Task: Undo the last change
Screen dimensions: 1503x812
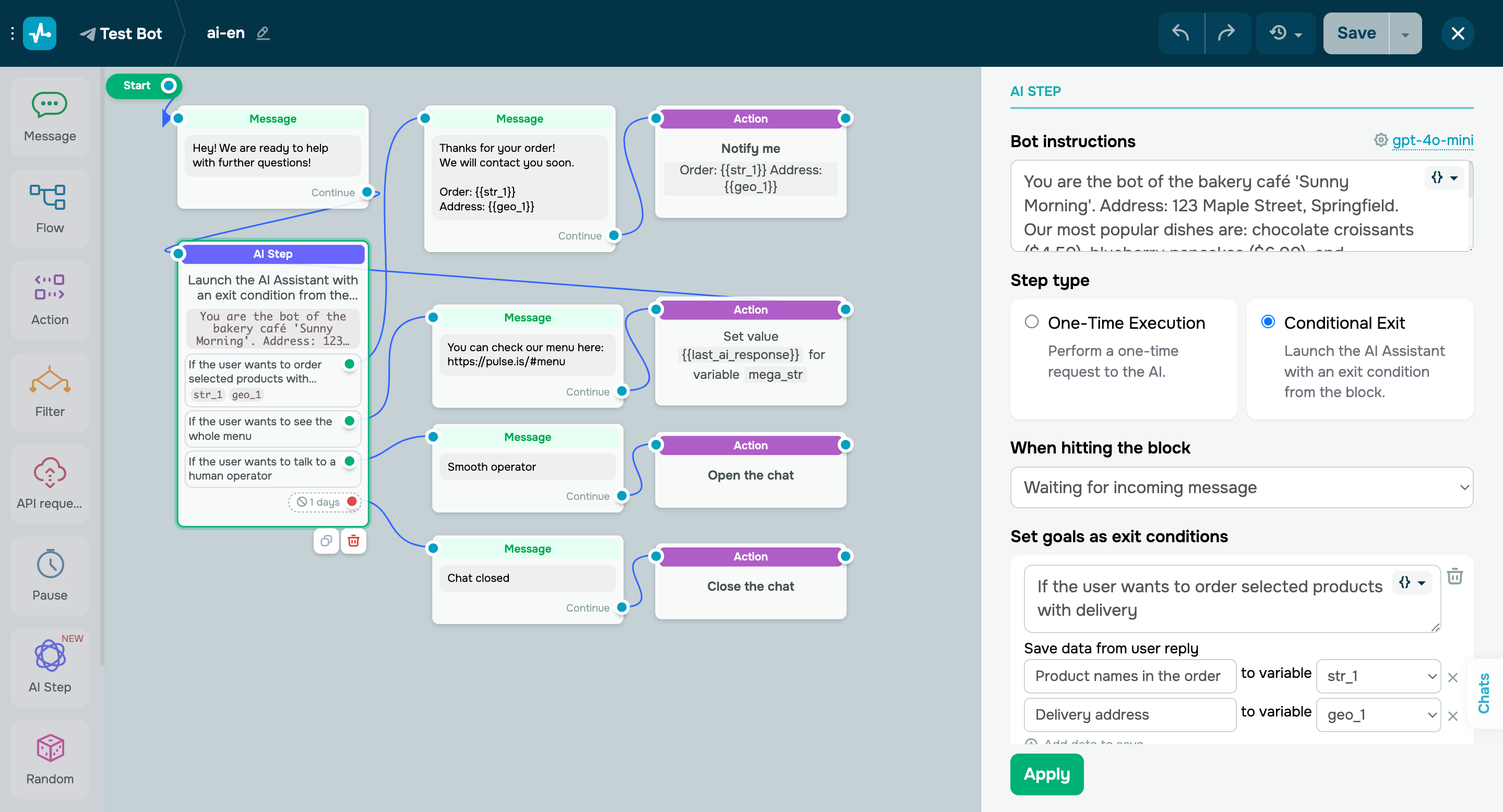Action: [x=1180, y=33]
